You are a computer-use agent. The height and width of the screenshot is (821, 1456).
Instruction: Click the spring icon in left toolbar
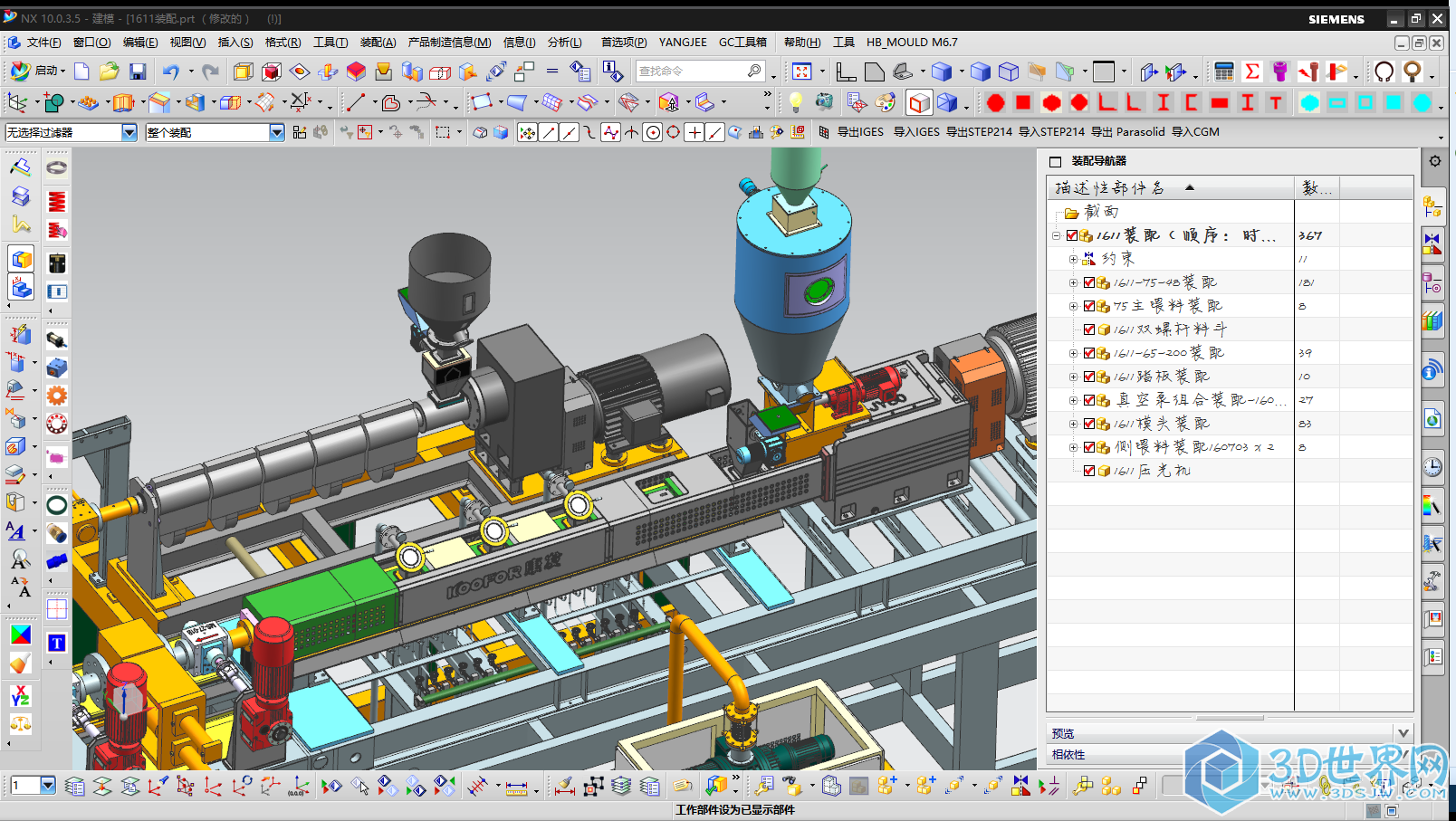pos(57,202)
